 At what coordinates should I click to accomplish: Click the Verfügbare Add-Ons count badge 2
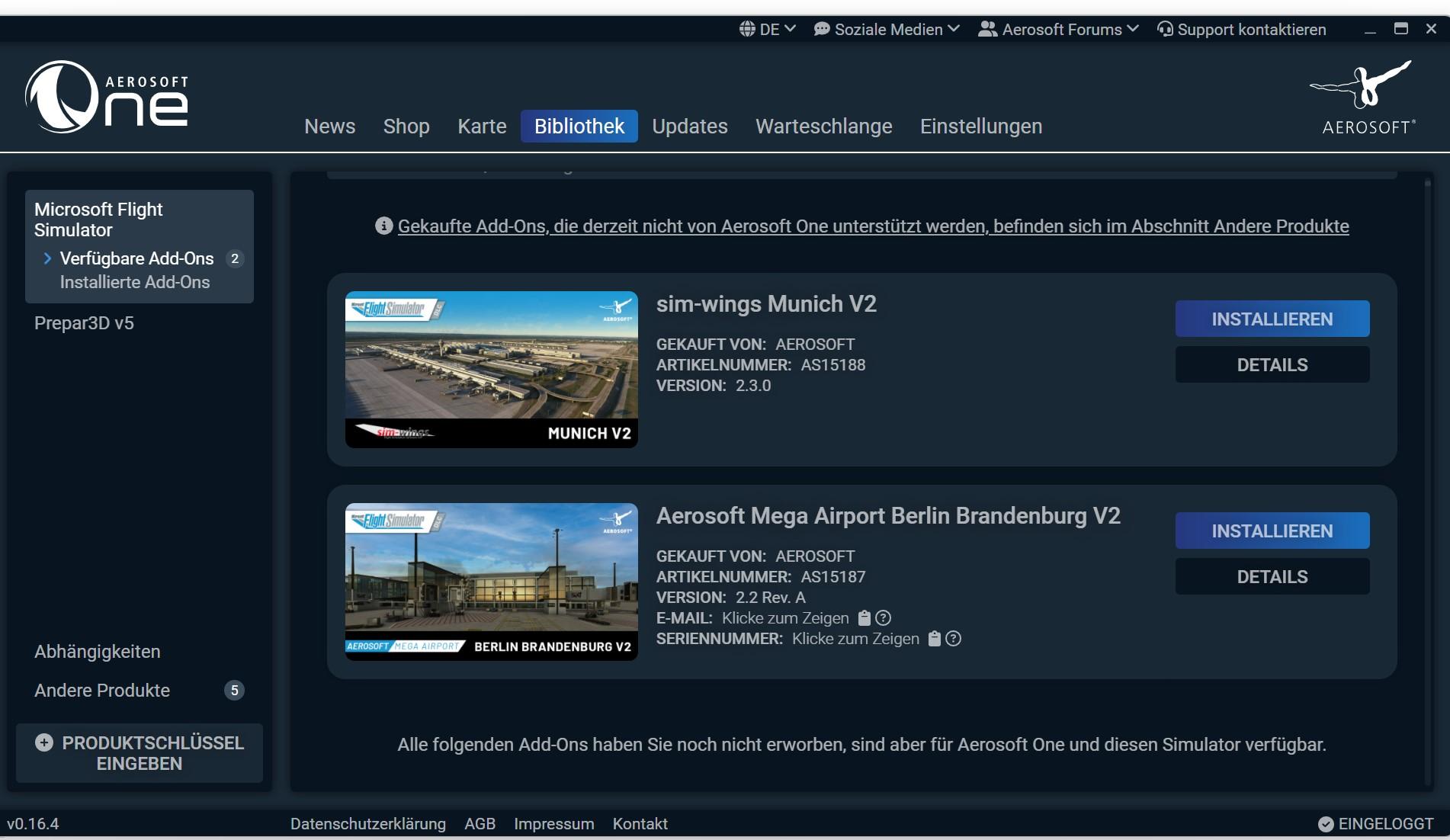pos(235,258)
